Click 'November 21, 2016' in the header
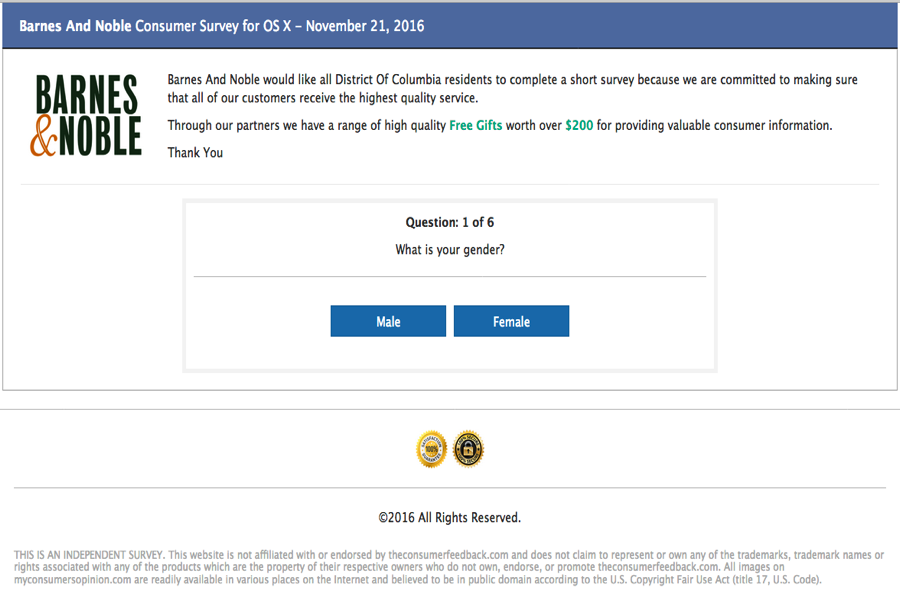900x600 pixels. (365, 26)
